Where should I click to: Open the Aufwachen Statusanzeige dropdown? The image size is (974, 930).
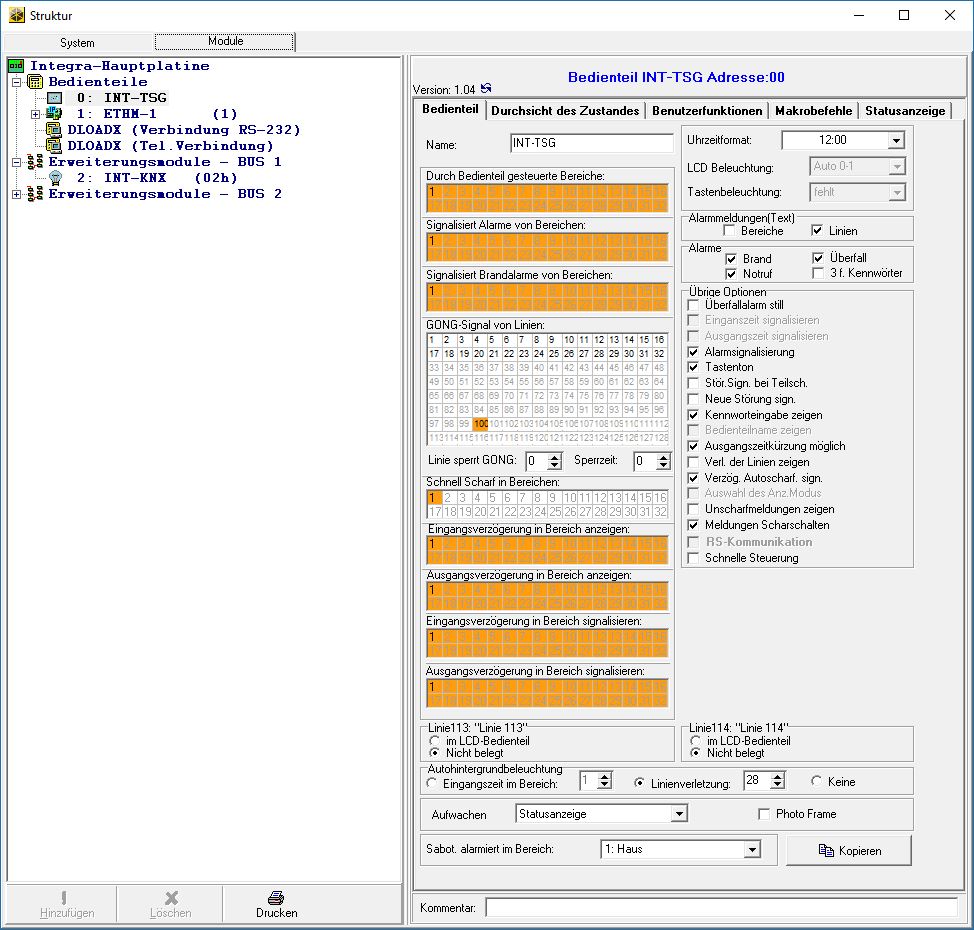click(679, 814)
